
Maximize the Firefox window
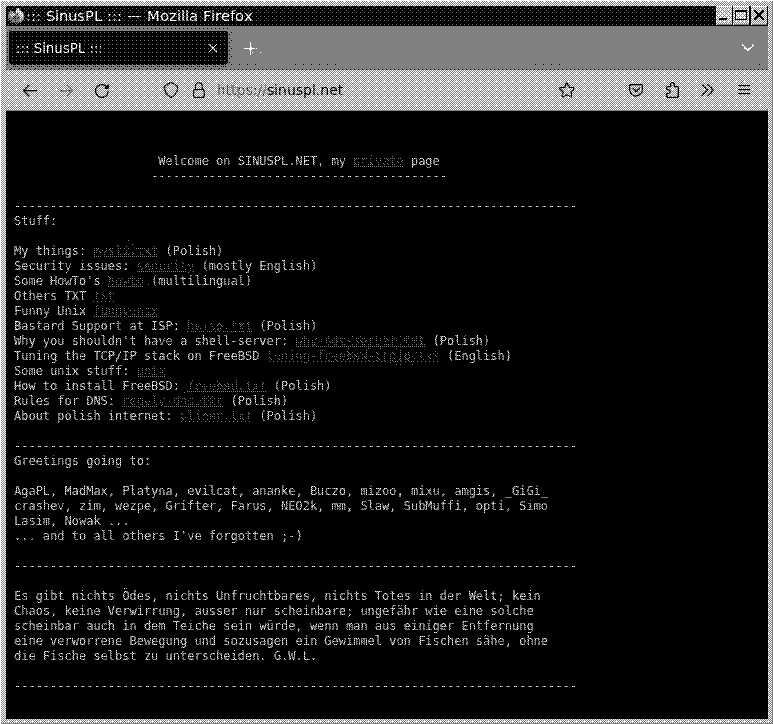[740, 16]
